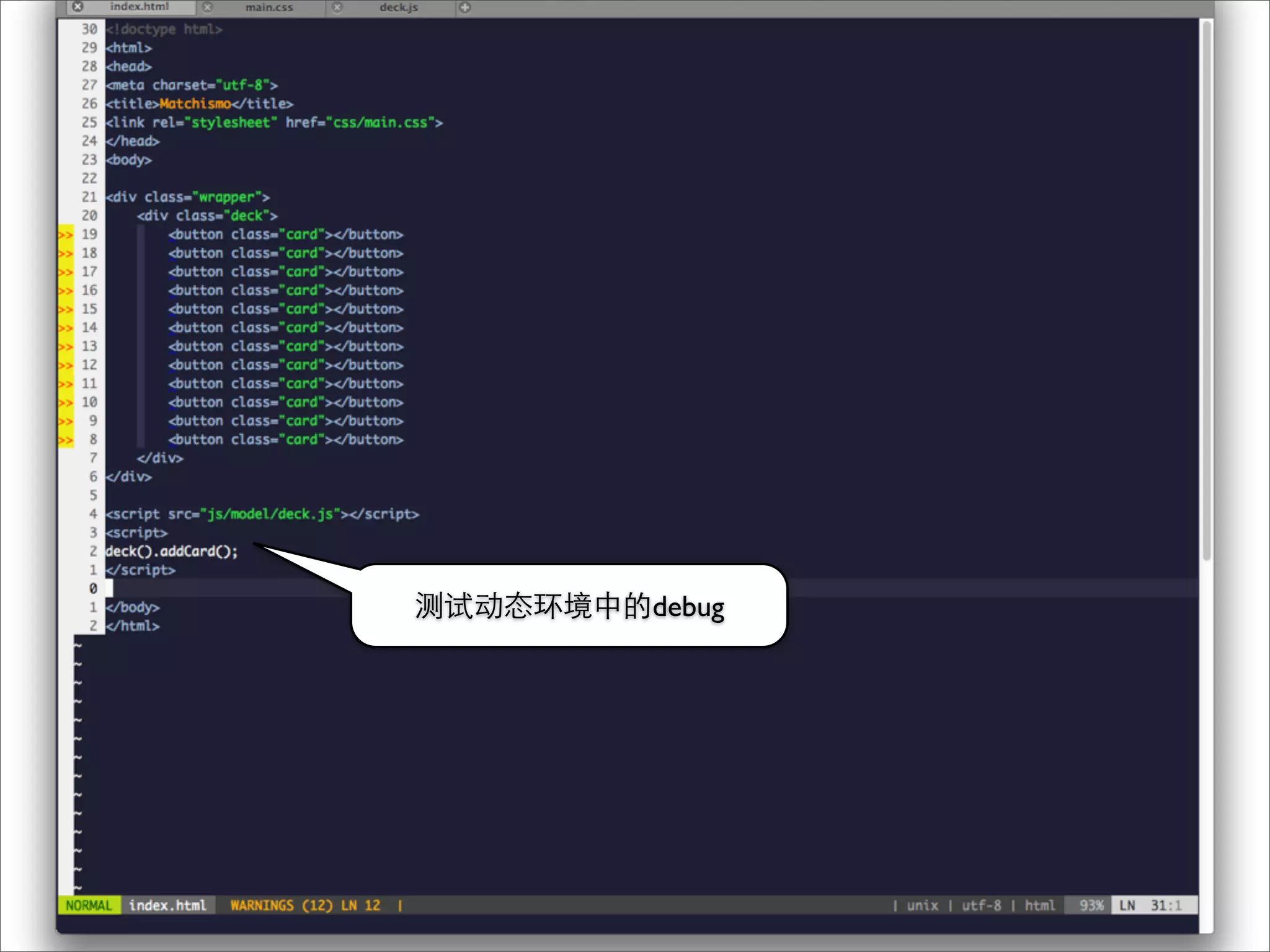Select the warning marker beside line 16
This screenshot has width=1270, height=952.
[65, 291]
